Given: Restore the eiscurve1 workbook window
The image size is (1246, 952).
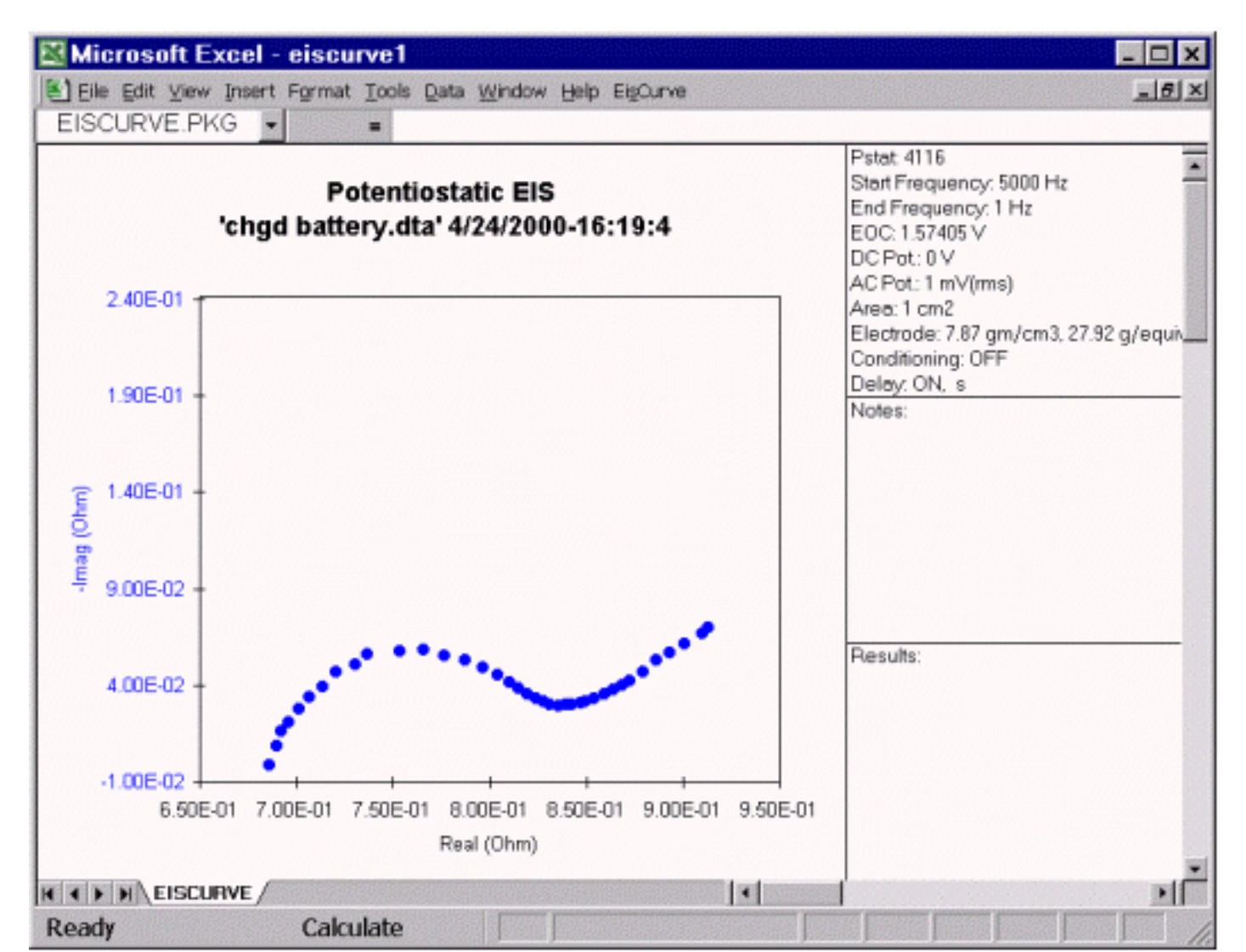Looking at the screenshot, I should coord(1169,90).
